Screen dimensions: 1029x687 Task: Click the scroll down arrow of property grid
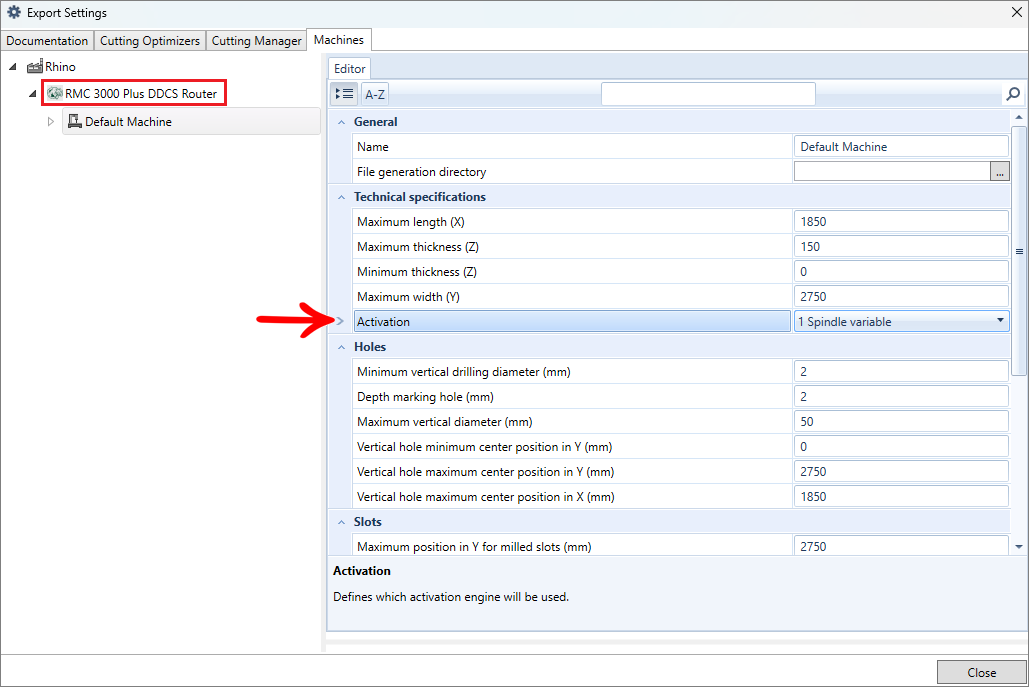click(1018, 546)
